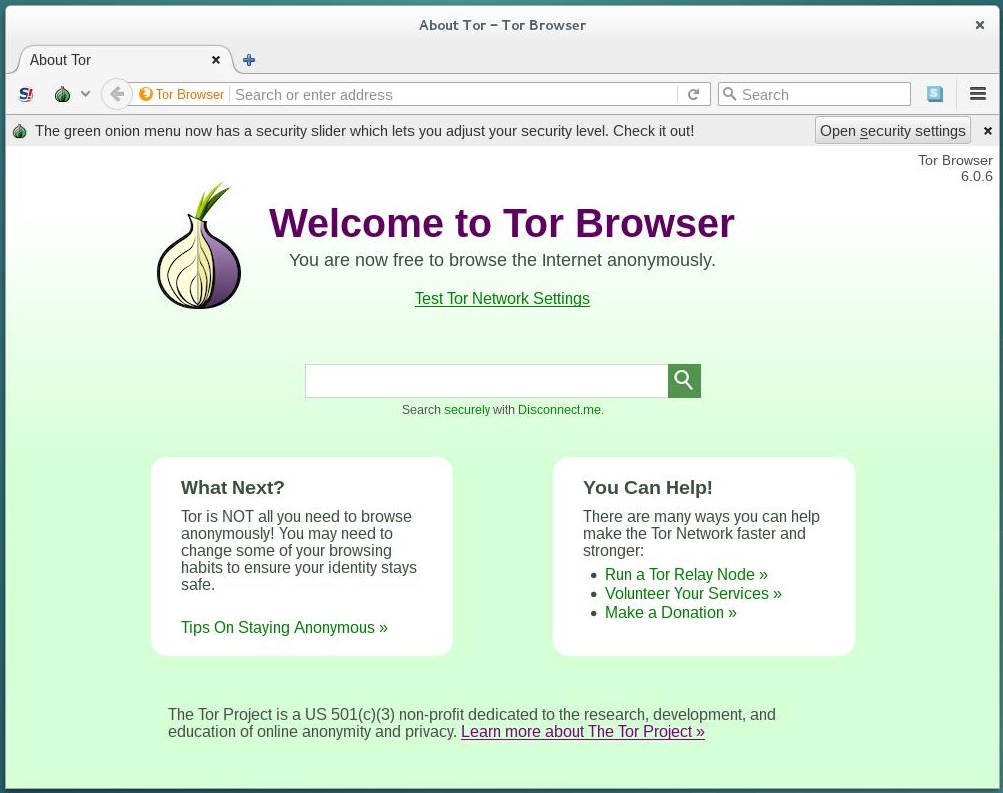Open the NoScript toolbar icon
1003x793 pixels.
(x=26, y=95)
